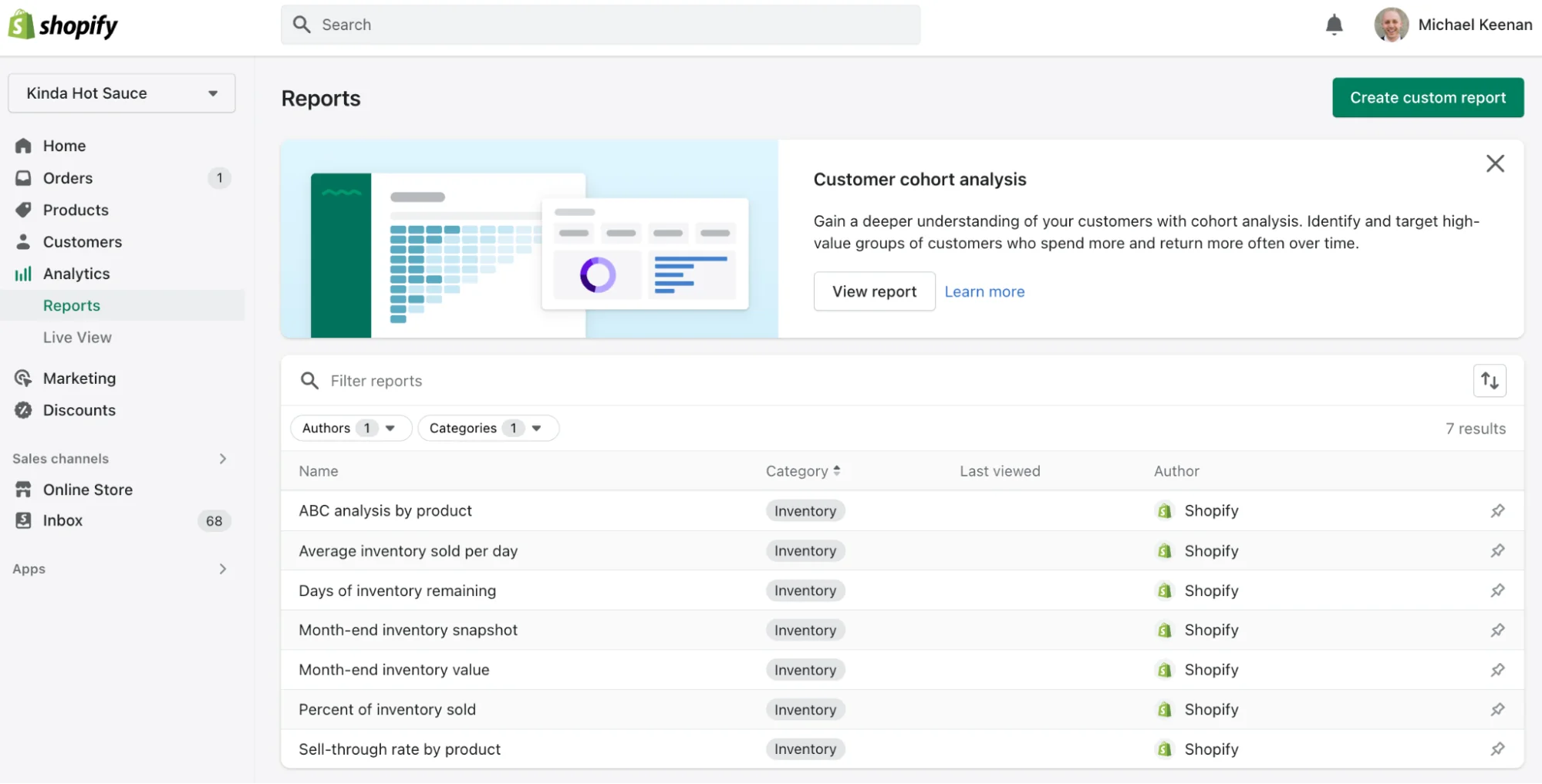Image resolution: width=1542 pixels, height=784 pixels.
Task: Open the Kinda Hot Sauce store selector
Action: coord(121,93)
